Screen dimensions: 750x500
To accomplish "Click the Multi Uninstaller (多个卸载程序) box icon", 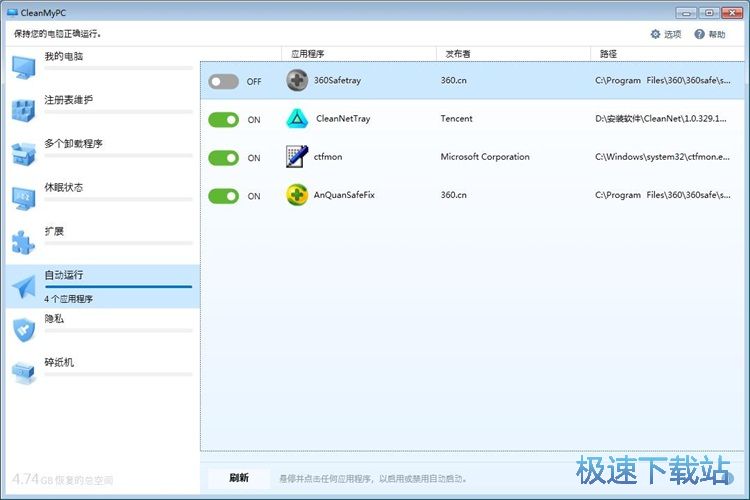I will [23, 154].
